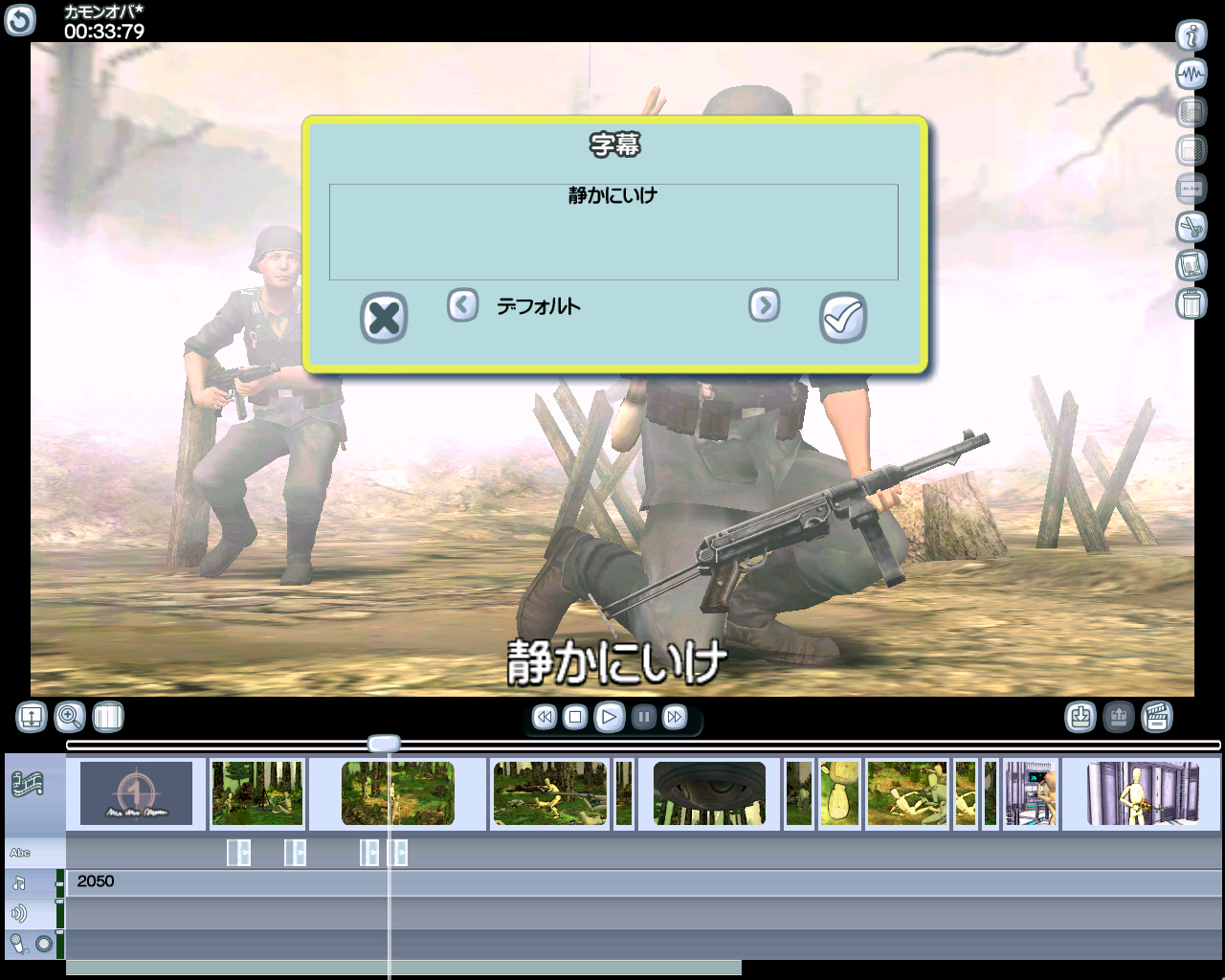
Task: Toggle the voice record circle button
Action: [44, 945]
